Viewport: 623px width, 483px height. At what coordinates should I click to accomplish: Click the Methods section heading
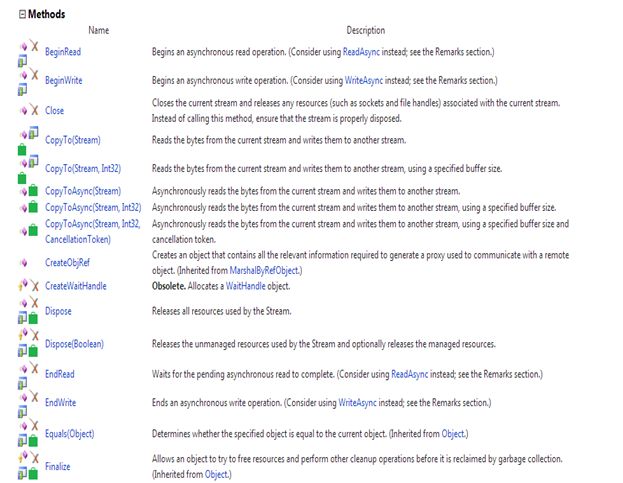46,14
